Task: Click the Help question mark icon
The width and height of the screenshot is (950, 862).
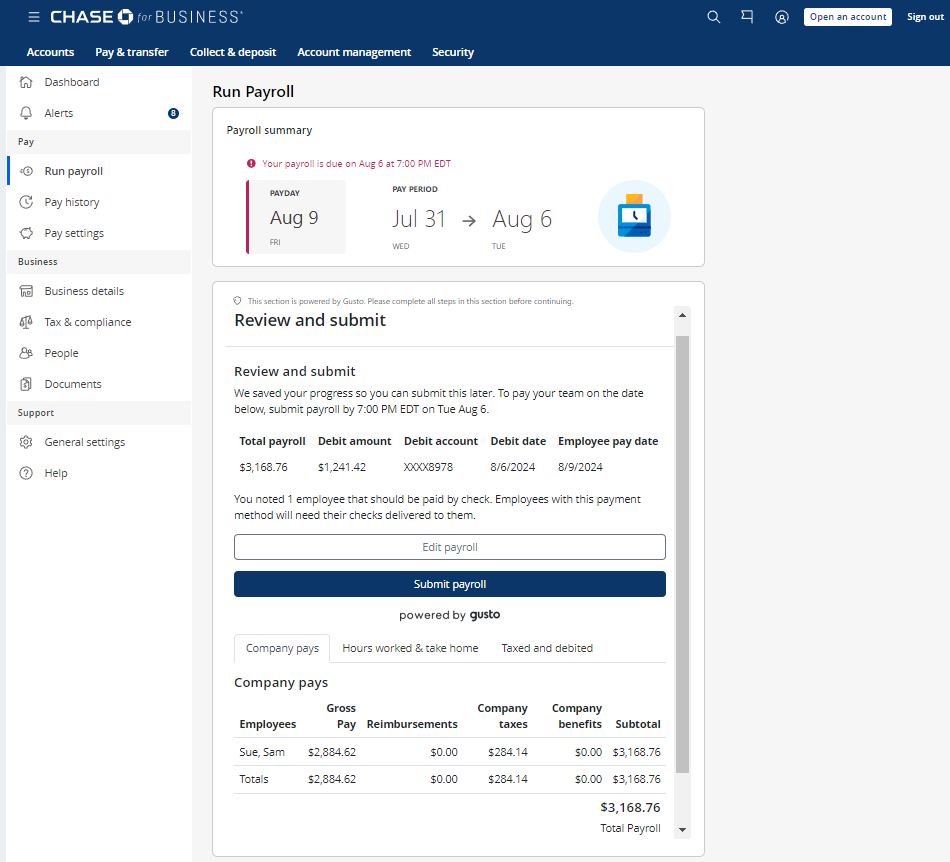Action: (27, 473)
